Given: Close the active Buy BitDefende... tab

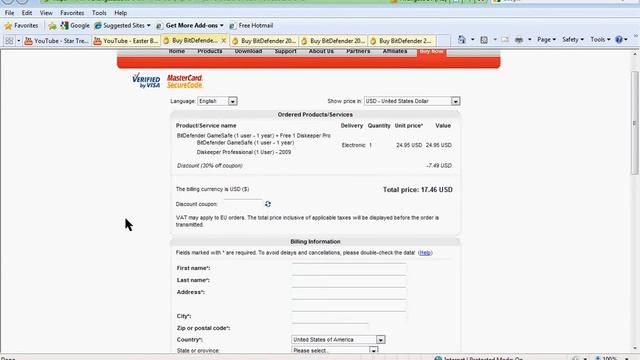Looking at the screenshot, I should click(224, 40).
